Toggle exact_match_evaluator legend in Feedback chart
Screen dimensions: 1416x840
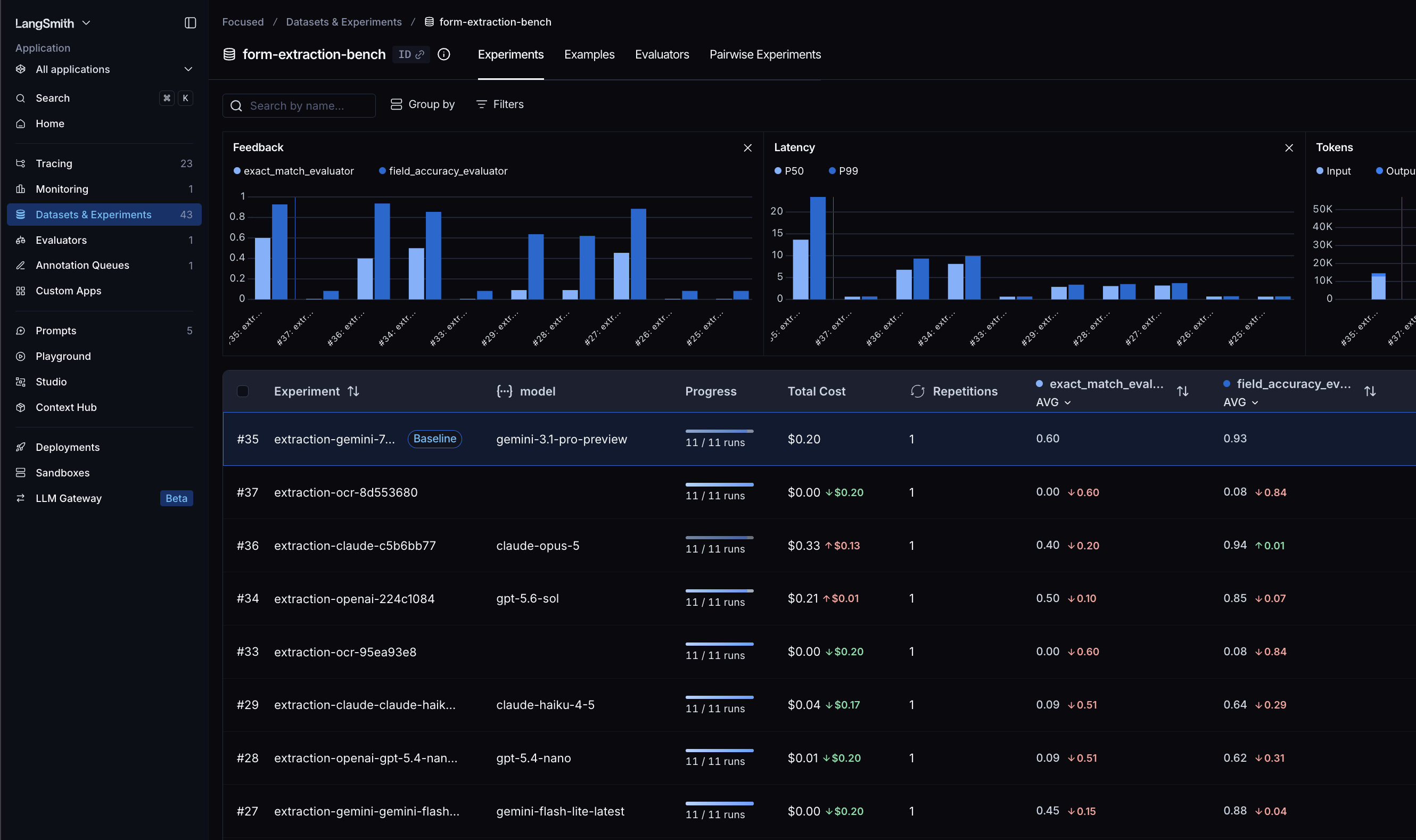294,171
